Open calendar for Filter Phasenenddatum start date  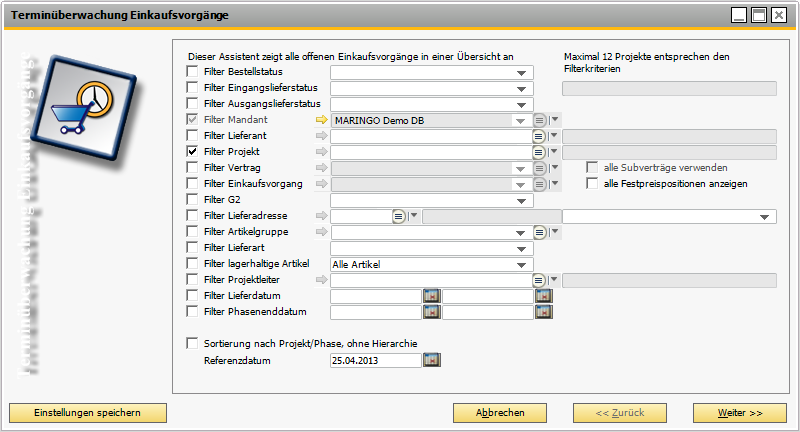[x=432, y=312]
